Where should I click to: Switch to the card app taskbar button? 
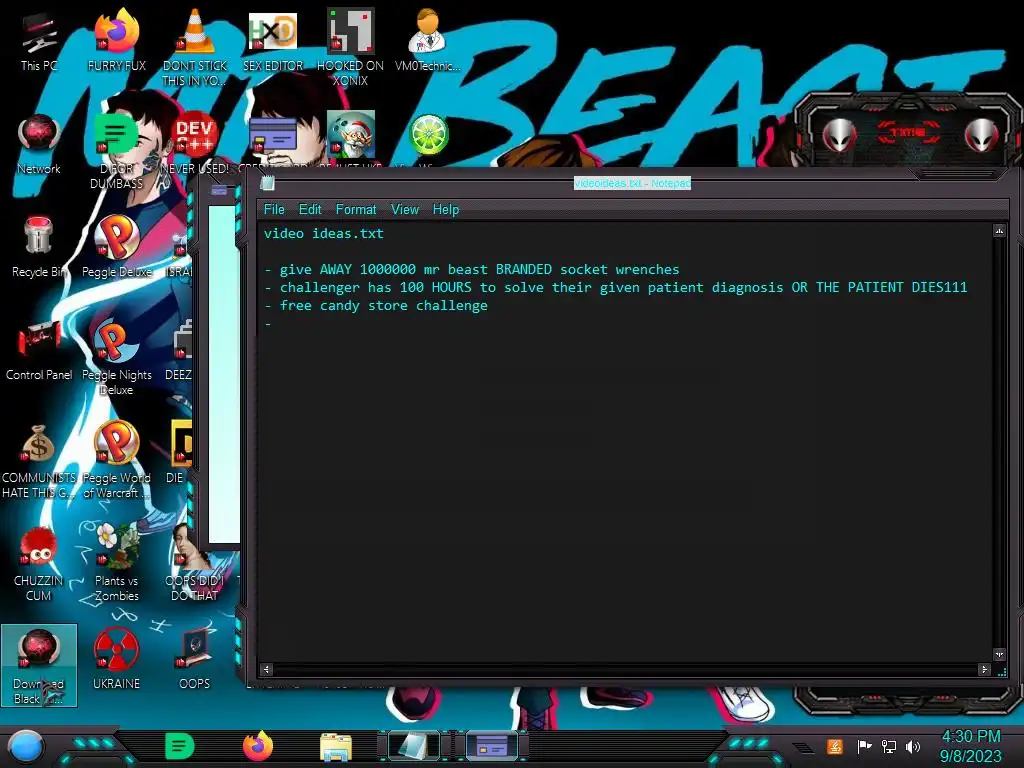(492, 746)
